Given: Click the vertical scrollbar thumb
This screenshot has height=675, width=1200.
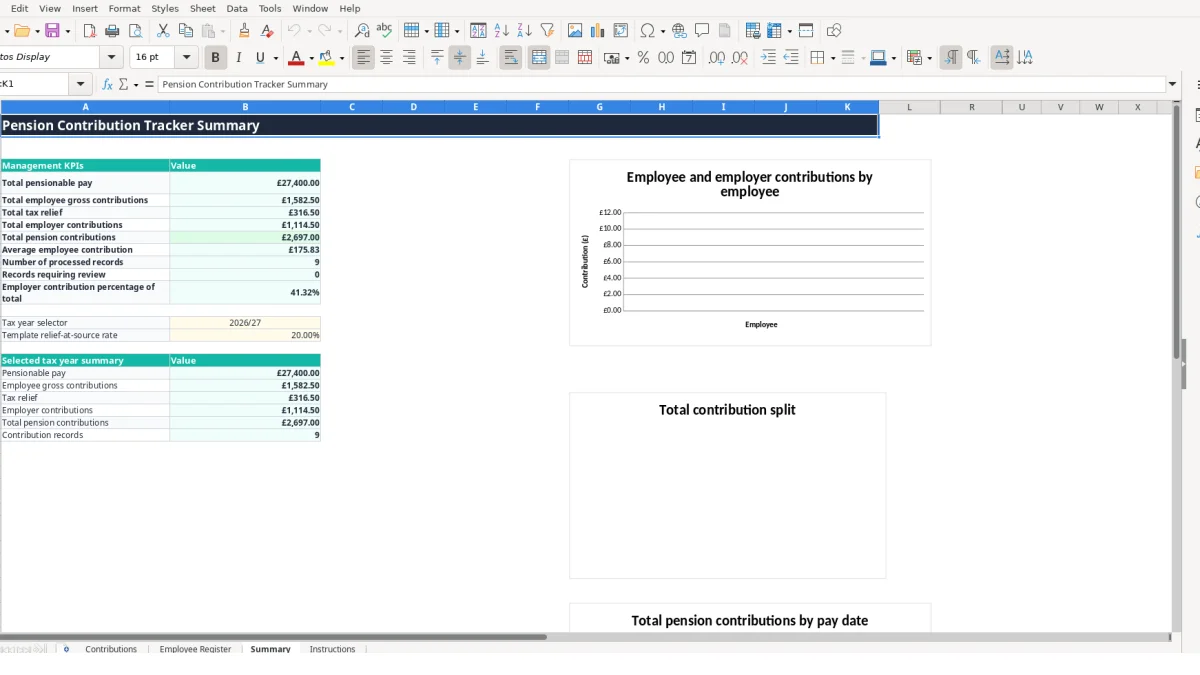Looking at the screenshot, I should 1177,231.
